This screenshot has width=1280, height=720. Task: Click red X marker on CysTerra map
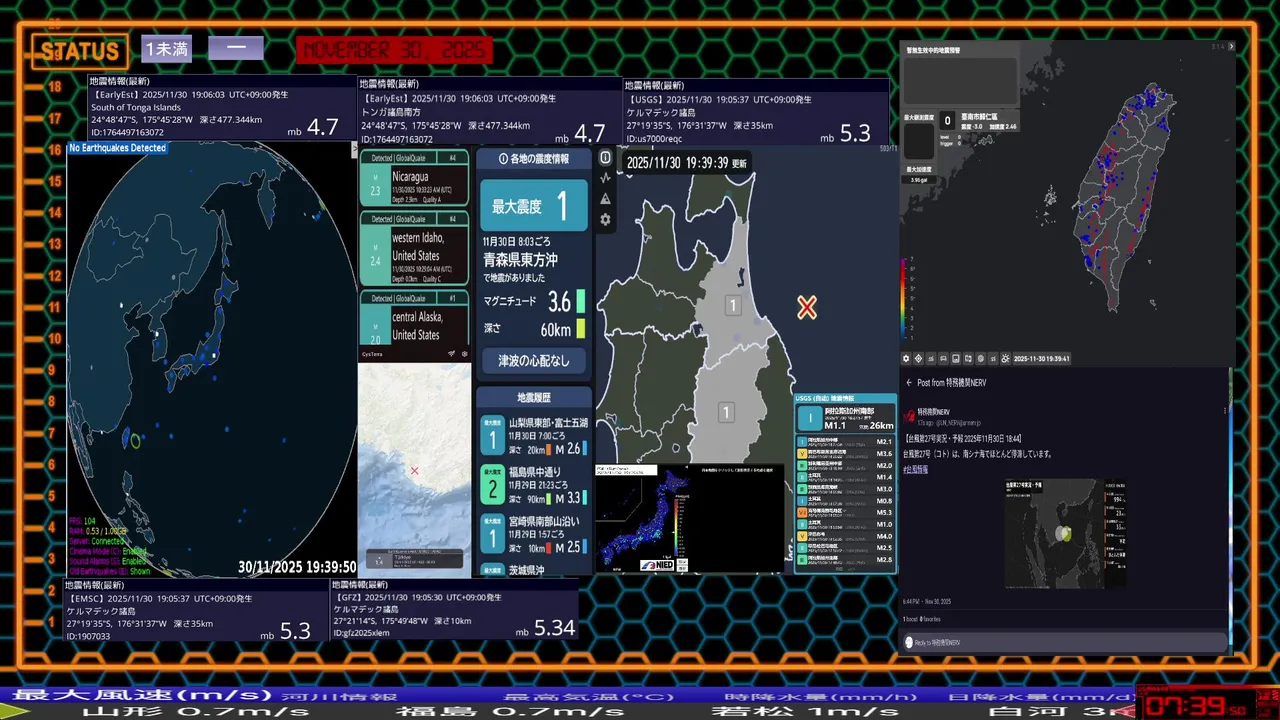[414, 471]
